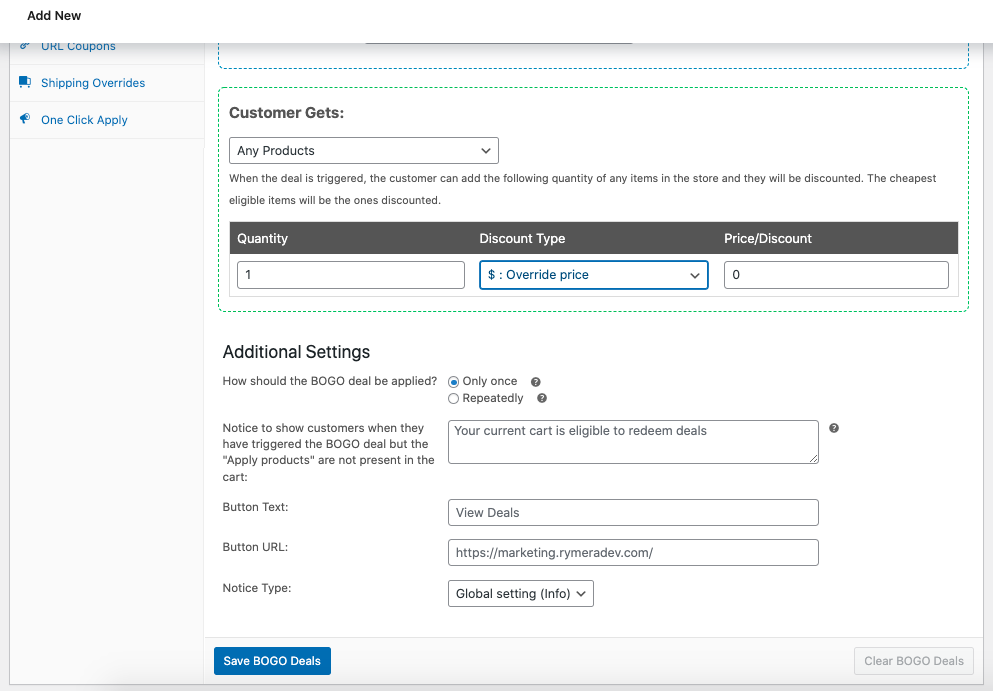Click the help icon next to Only once
This screenshot has width=993, height=691.
(536, 382)
